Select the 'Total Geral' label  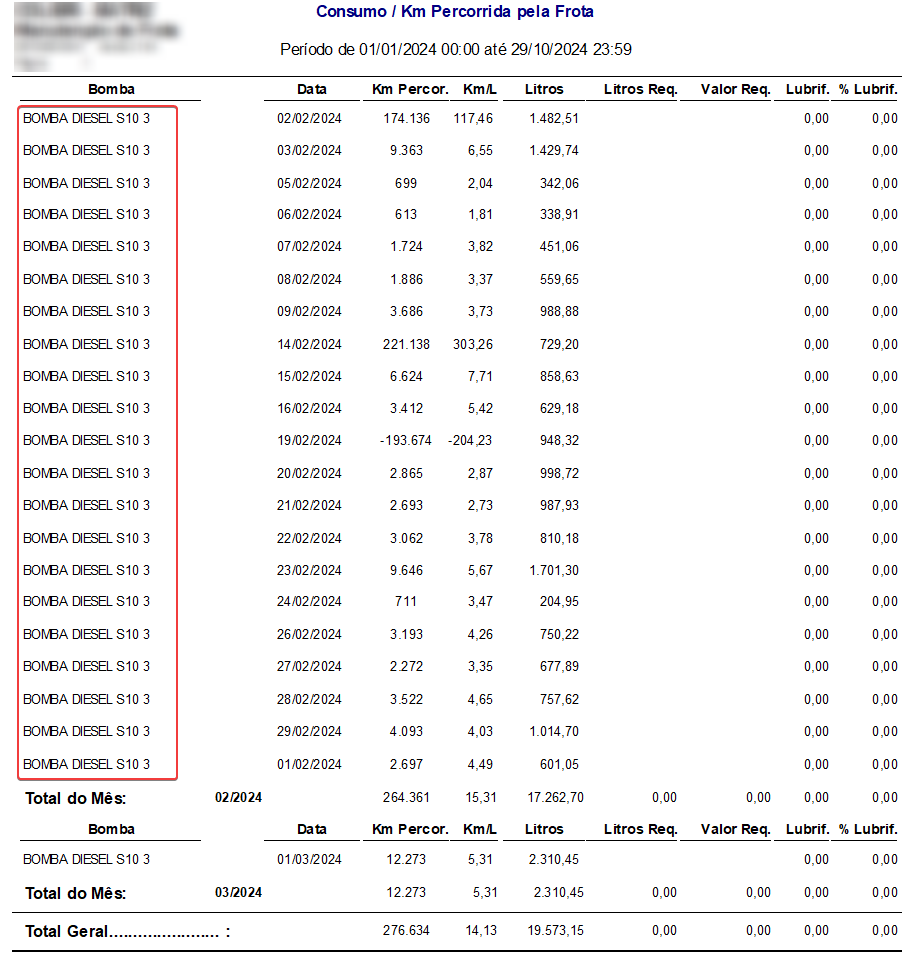point(127,932)
